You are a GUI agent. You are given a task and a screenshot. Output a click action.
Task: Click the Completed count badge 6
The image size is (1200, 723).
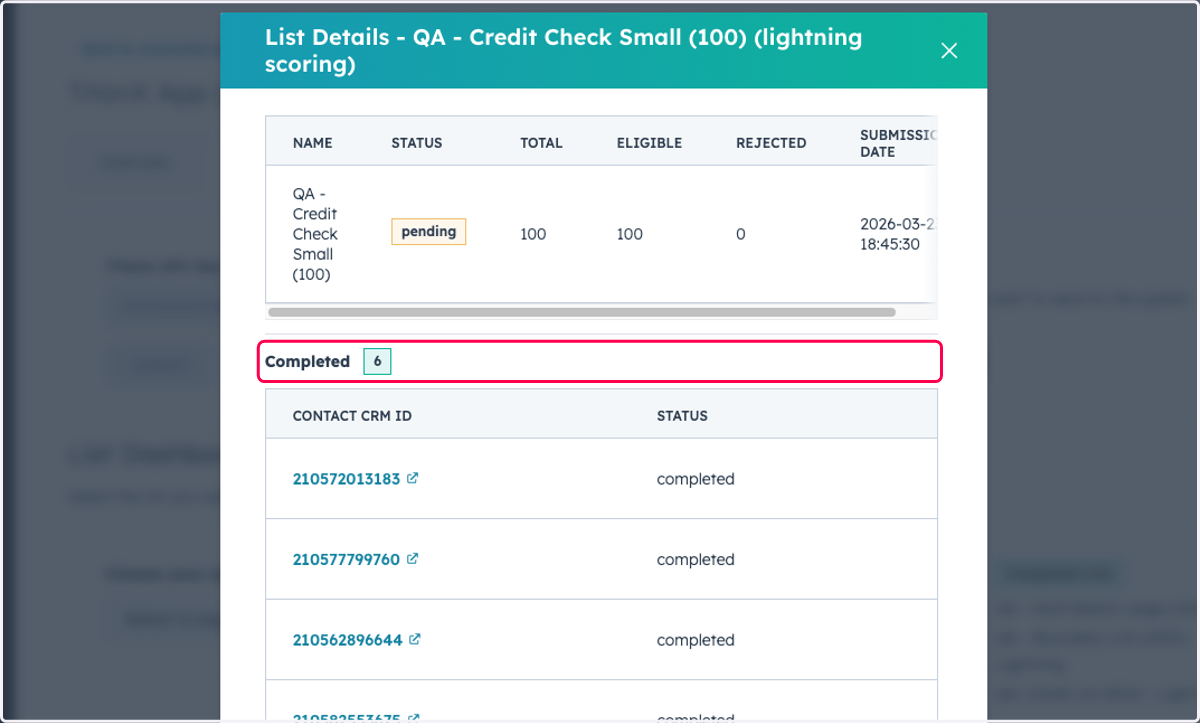click(377, 361)
